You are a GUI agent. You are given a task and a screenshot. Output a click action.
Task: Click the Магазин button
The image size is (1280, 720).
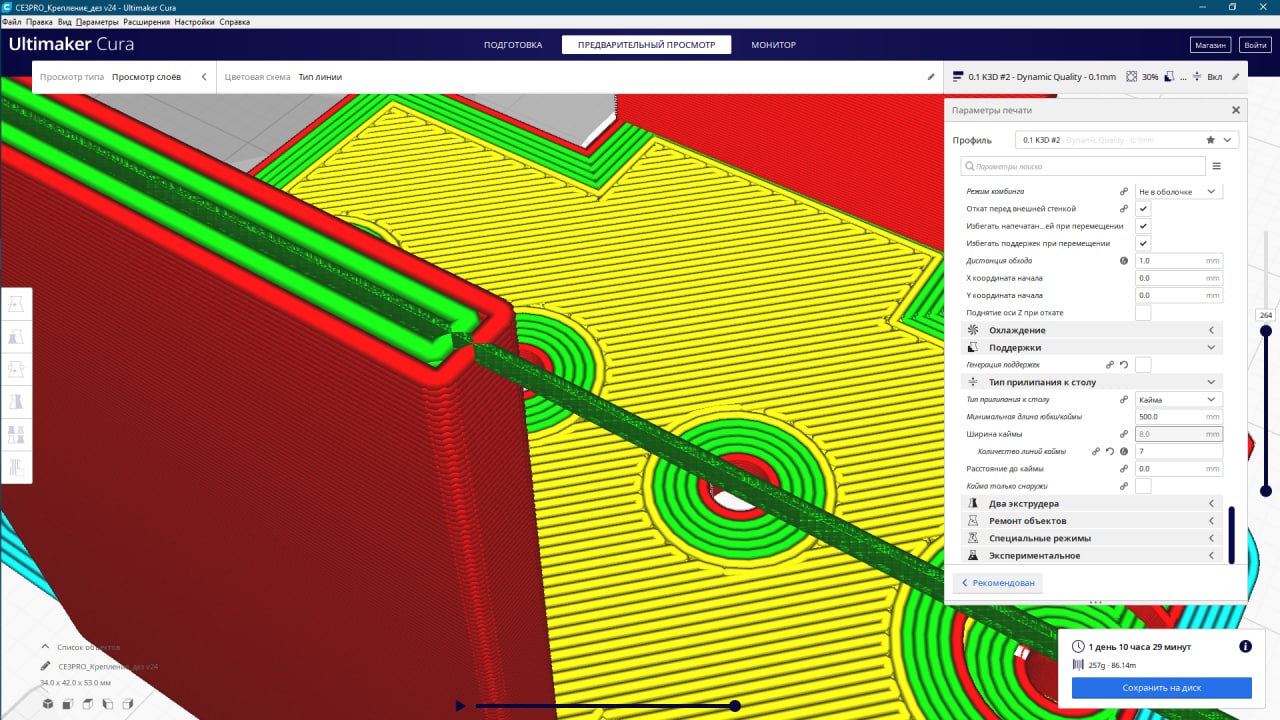point(1210,45)
